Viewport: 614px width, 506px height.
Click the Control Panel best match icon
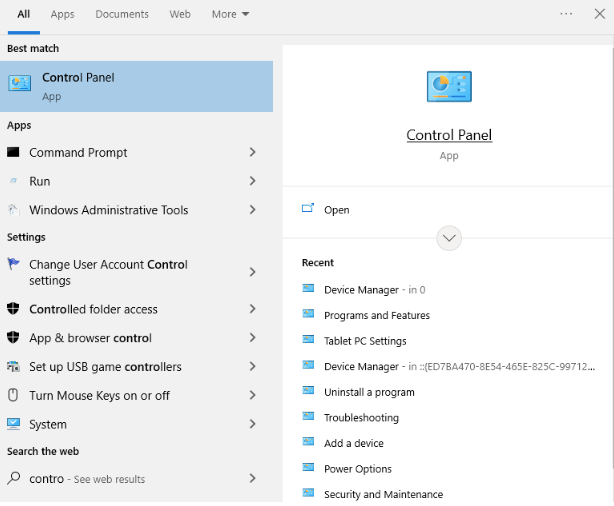pos(20,83)
